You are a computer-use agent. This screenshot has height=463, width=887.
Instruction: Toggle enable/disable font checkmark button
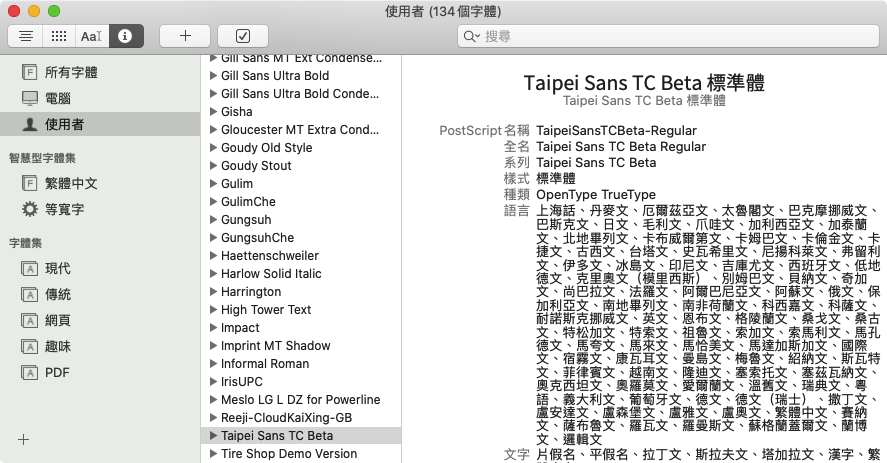tap(243, 36)
